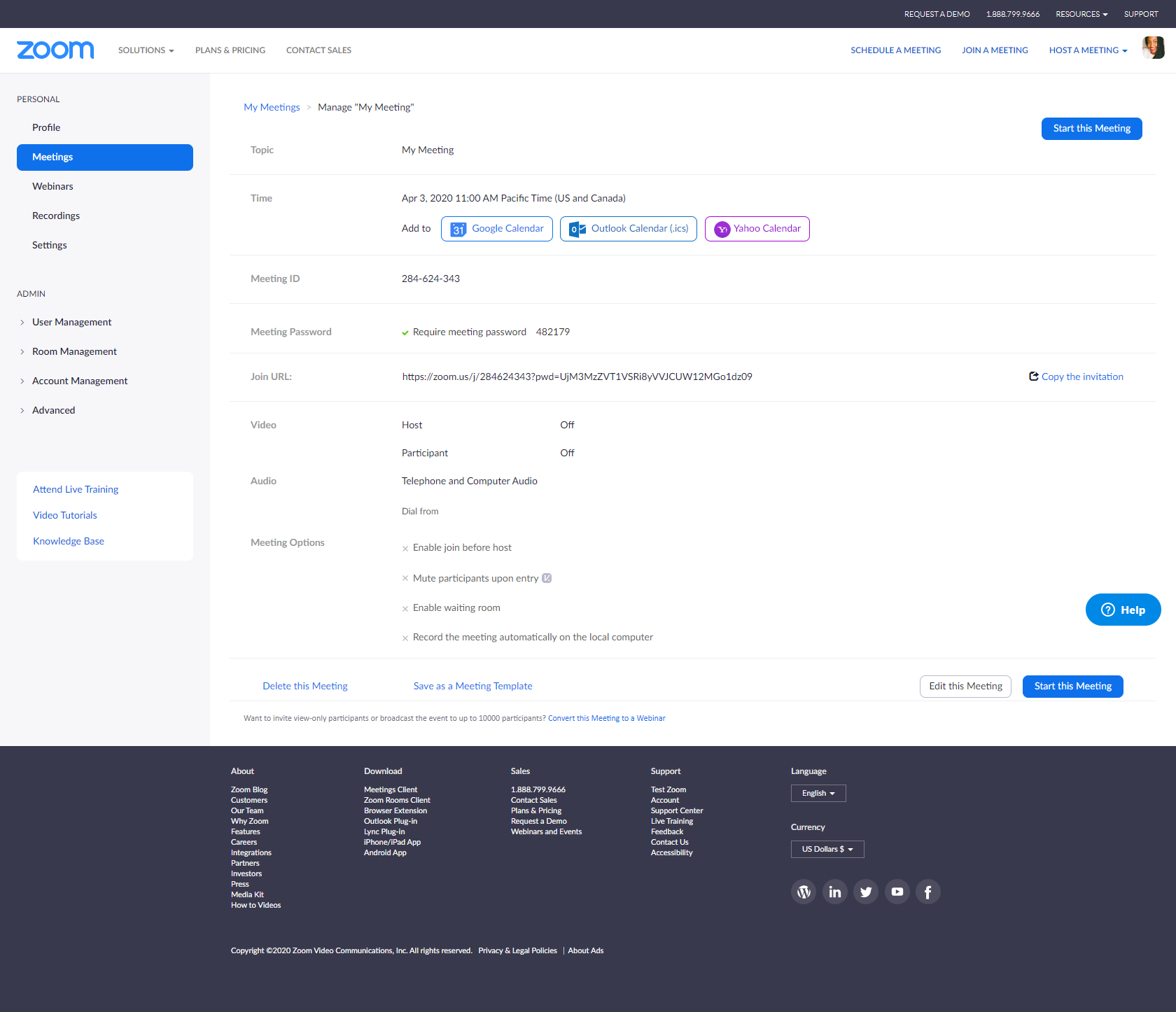Viewport: 1176px width, 1012px height.
Task: Click the Facebook icon in footer
Action: pyautogui.click(x=927, y=892)
